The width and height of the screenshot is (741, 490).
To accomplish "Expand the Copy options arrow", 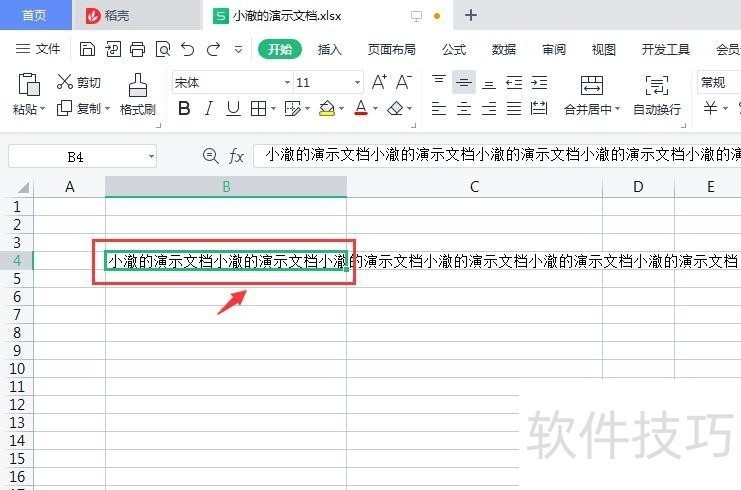I will tap(107, 109).
